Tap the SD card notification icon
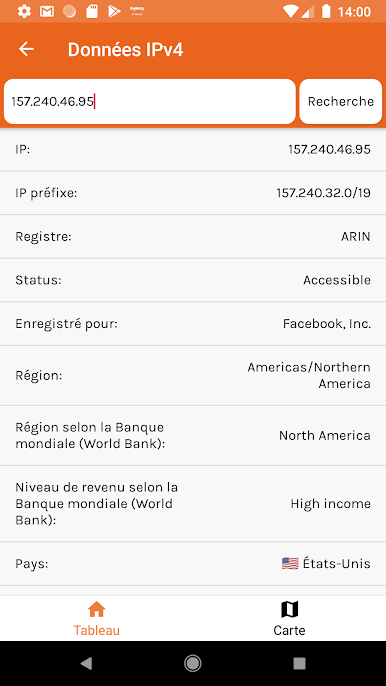This screenshot has width=386, height=686. click(91, 11)
